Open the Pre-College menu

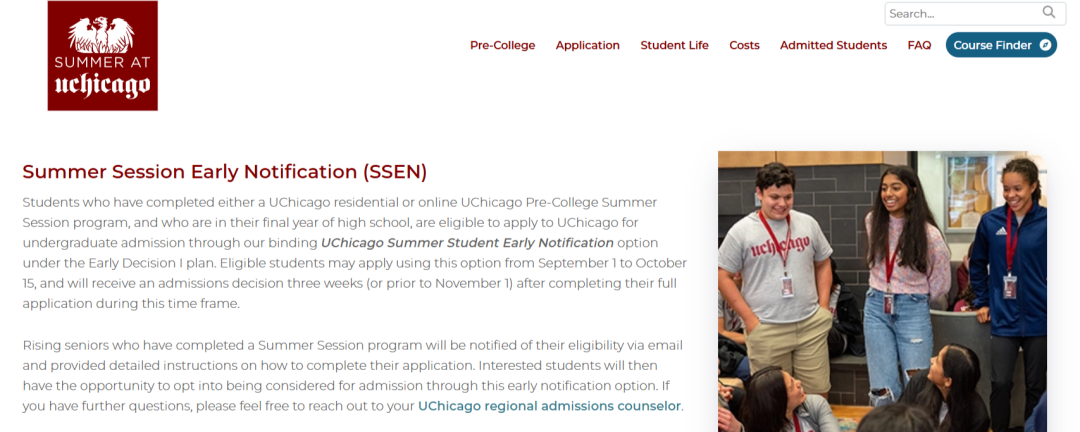point(502,45)
